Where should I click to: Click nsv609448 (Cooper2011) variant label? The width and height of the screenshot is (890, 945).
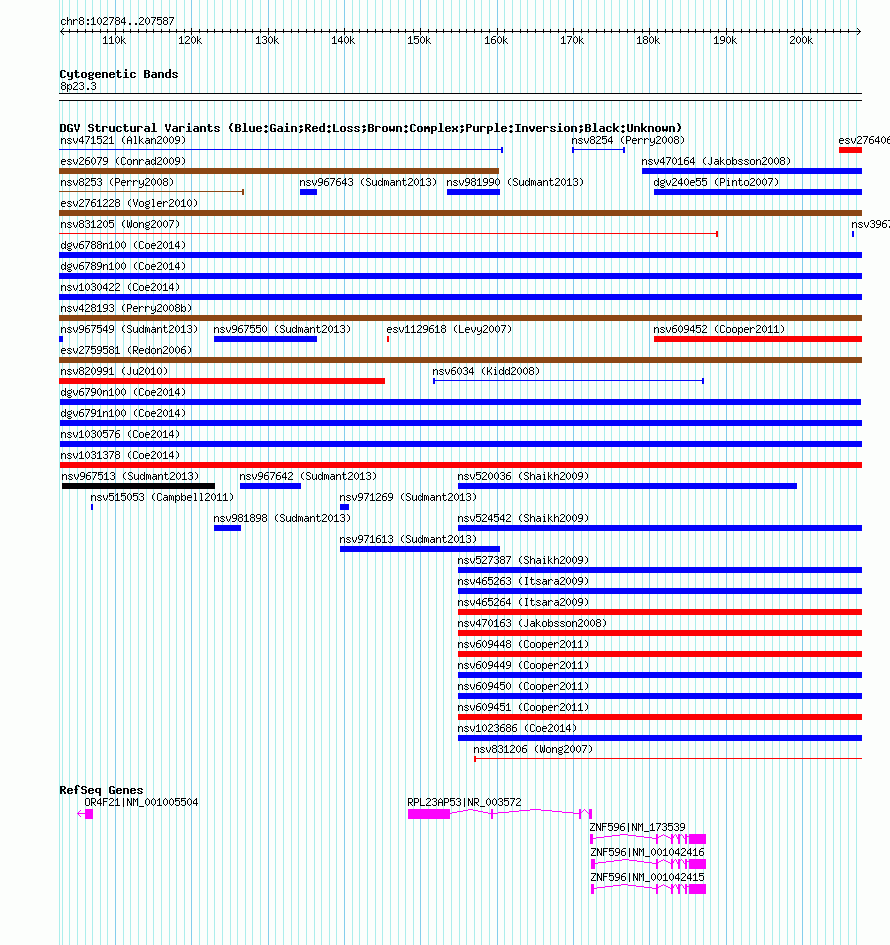[x=523, y=645]
